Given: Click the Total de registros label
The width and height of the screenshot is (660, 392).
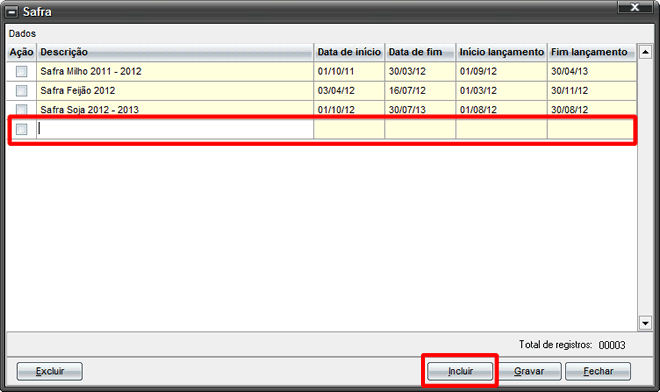Looking at the screenshot, I should [x=555, y=345].
